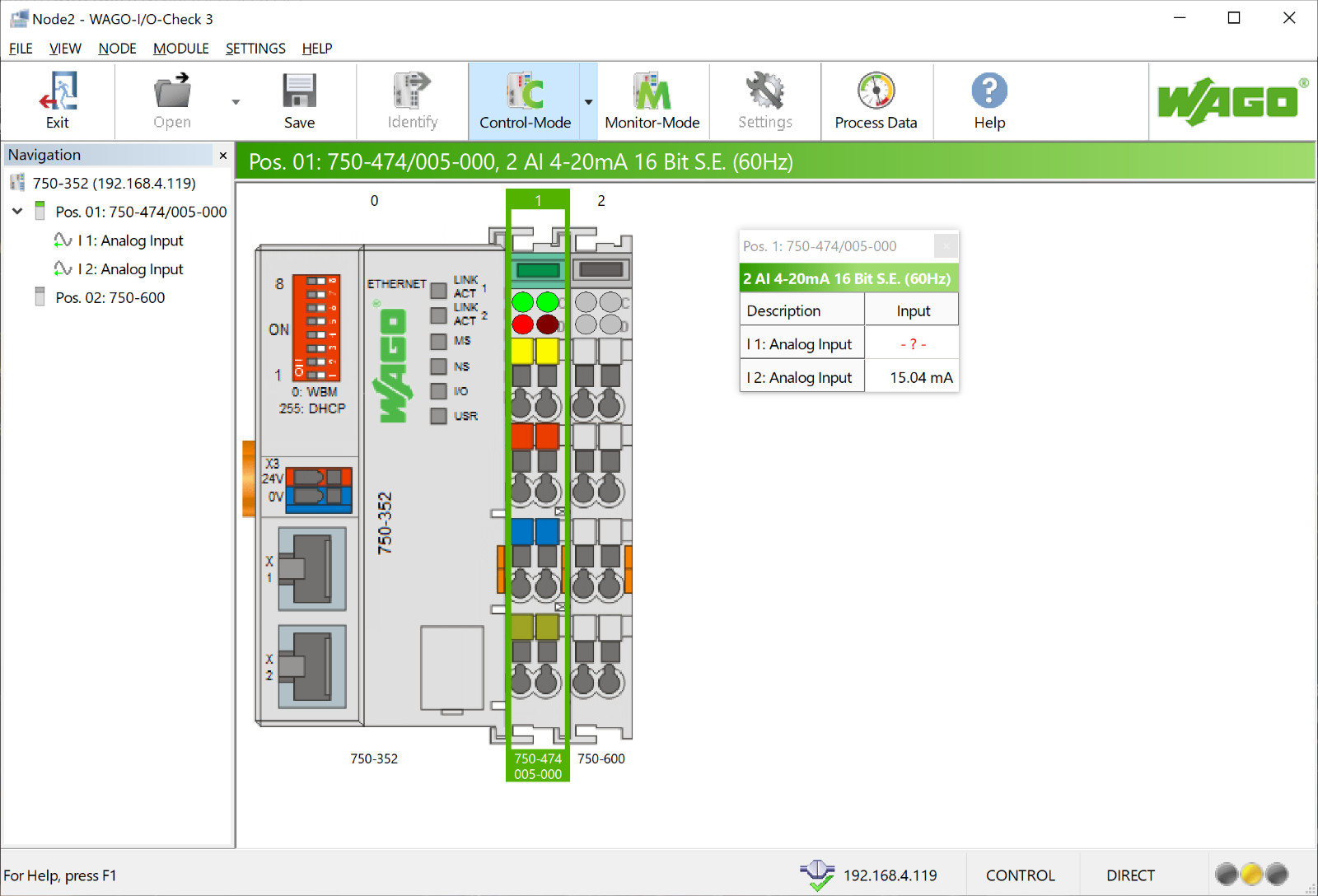
Task: Select I 1: Analog Input in tree
Action: tap(130, 240)
